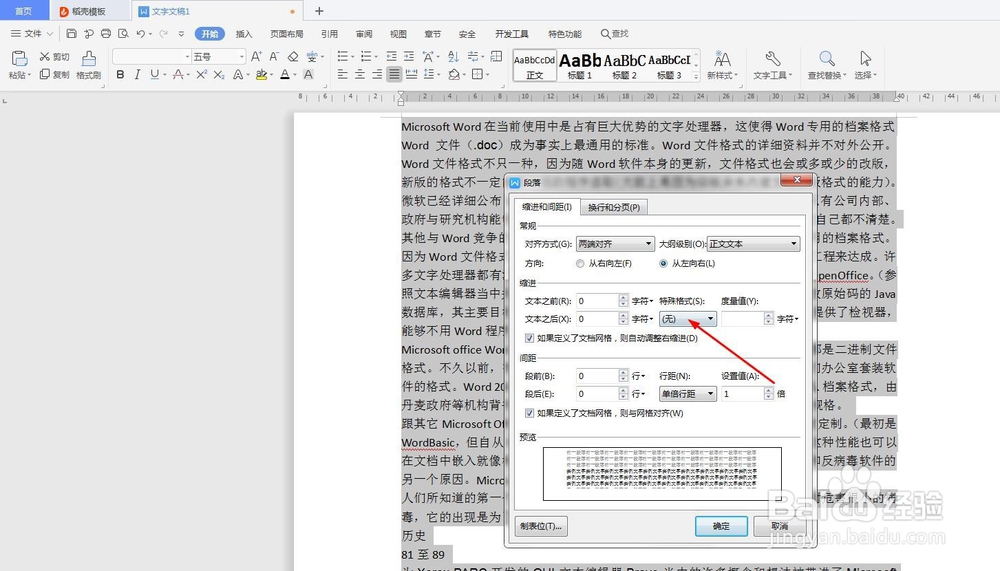This screenshot has width=1000, height=571.
Task: Click the Increase Indent icon
Action: tap(409, 57)
